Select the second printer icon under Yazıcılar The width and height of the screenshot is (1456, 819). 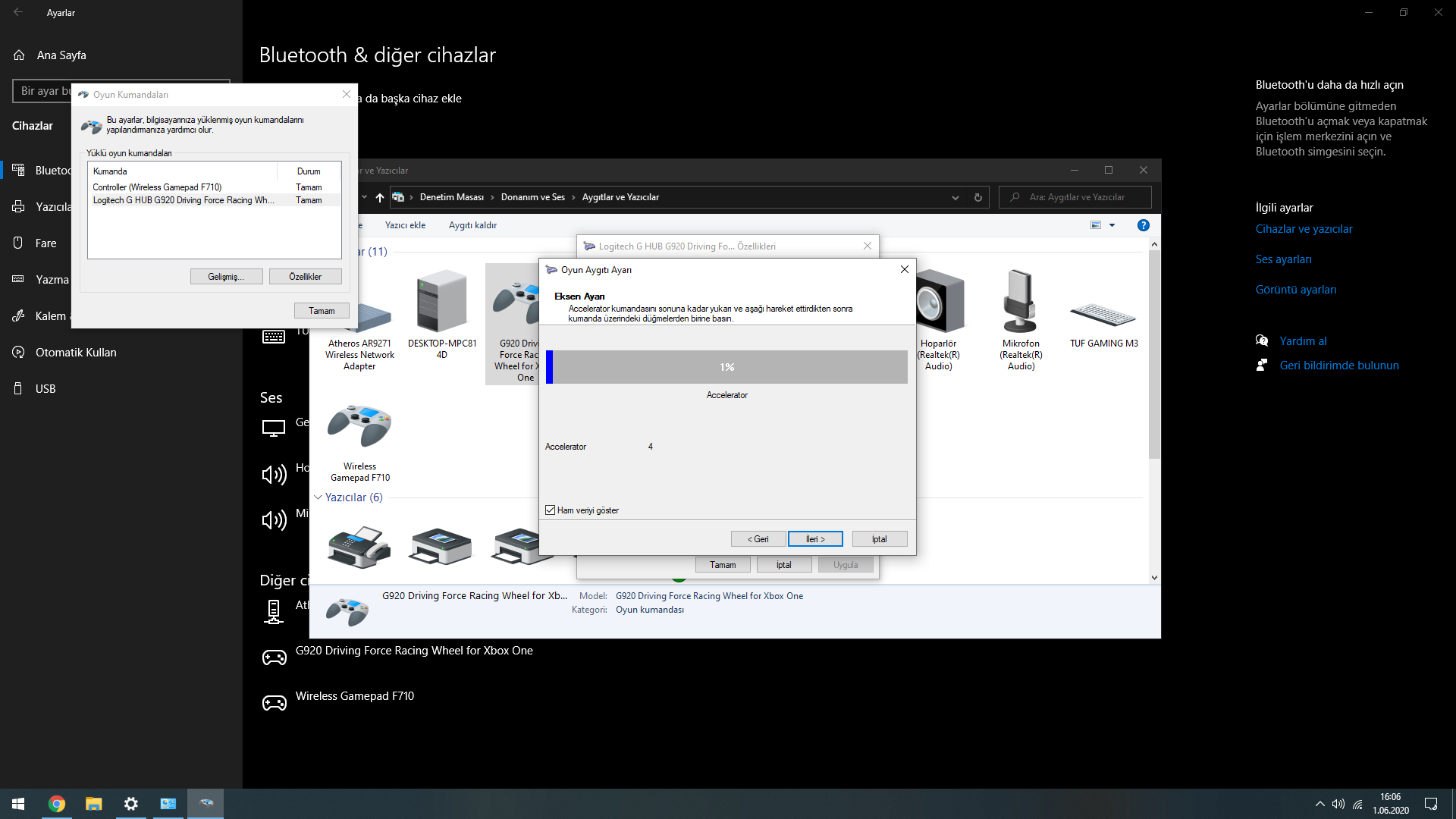click(441, 546)
